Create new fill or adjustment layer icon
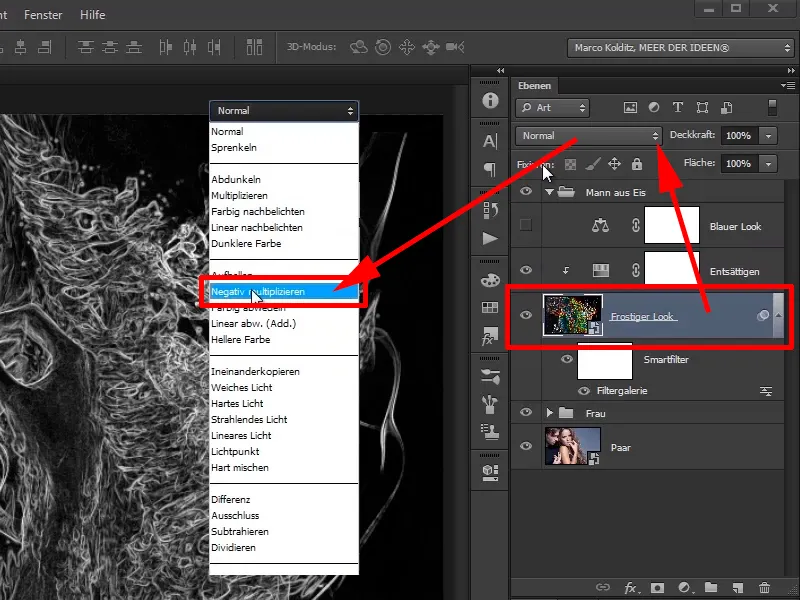The width and height of the screenshot is (800, 600). 685,588
